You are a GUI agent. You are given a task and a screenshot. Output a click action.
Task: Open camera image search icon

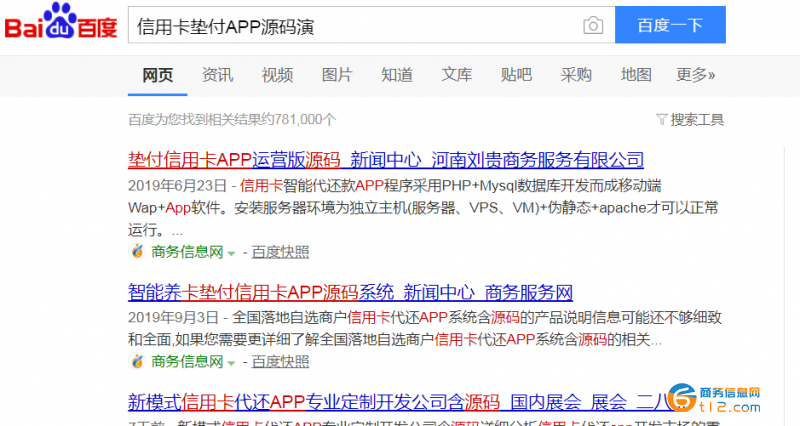(593, 26)
